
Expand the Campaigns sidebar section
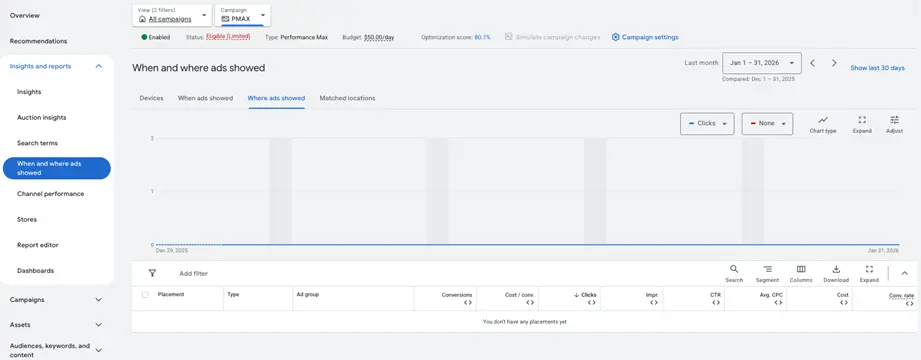tap(99, 300)
